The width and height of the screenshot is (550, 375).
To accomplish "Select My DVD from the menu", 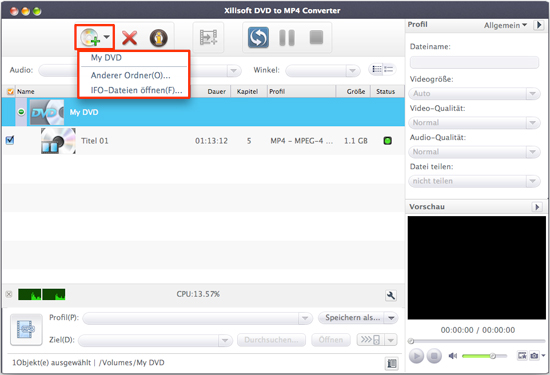I will 106,58.
